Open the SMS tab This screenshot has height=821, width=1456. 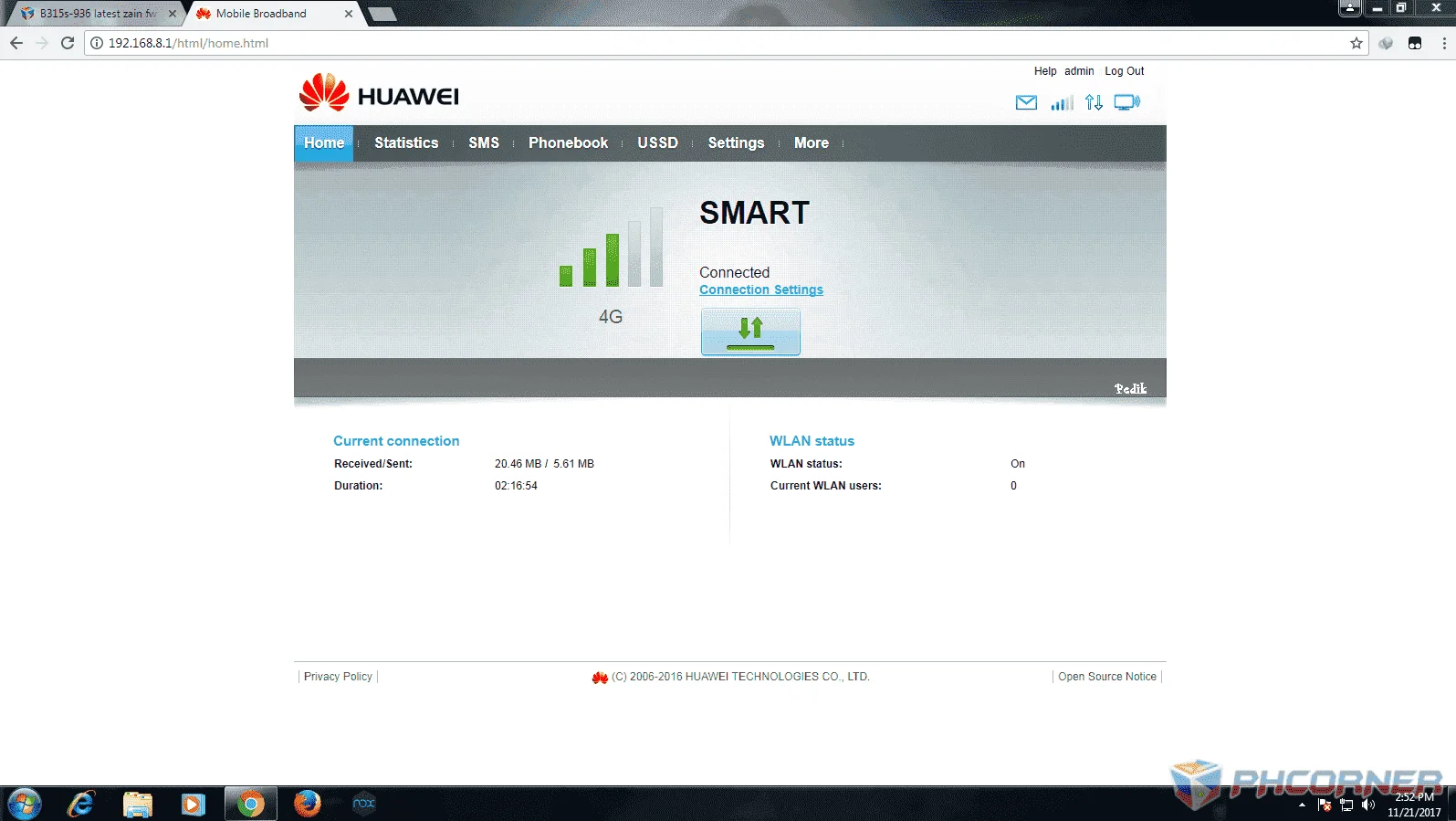pos(484,143)
